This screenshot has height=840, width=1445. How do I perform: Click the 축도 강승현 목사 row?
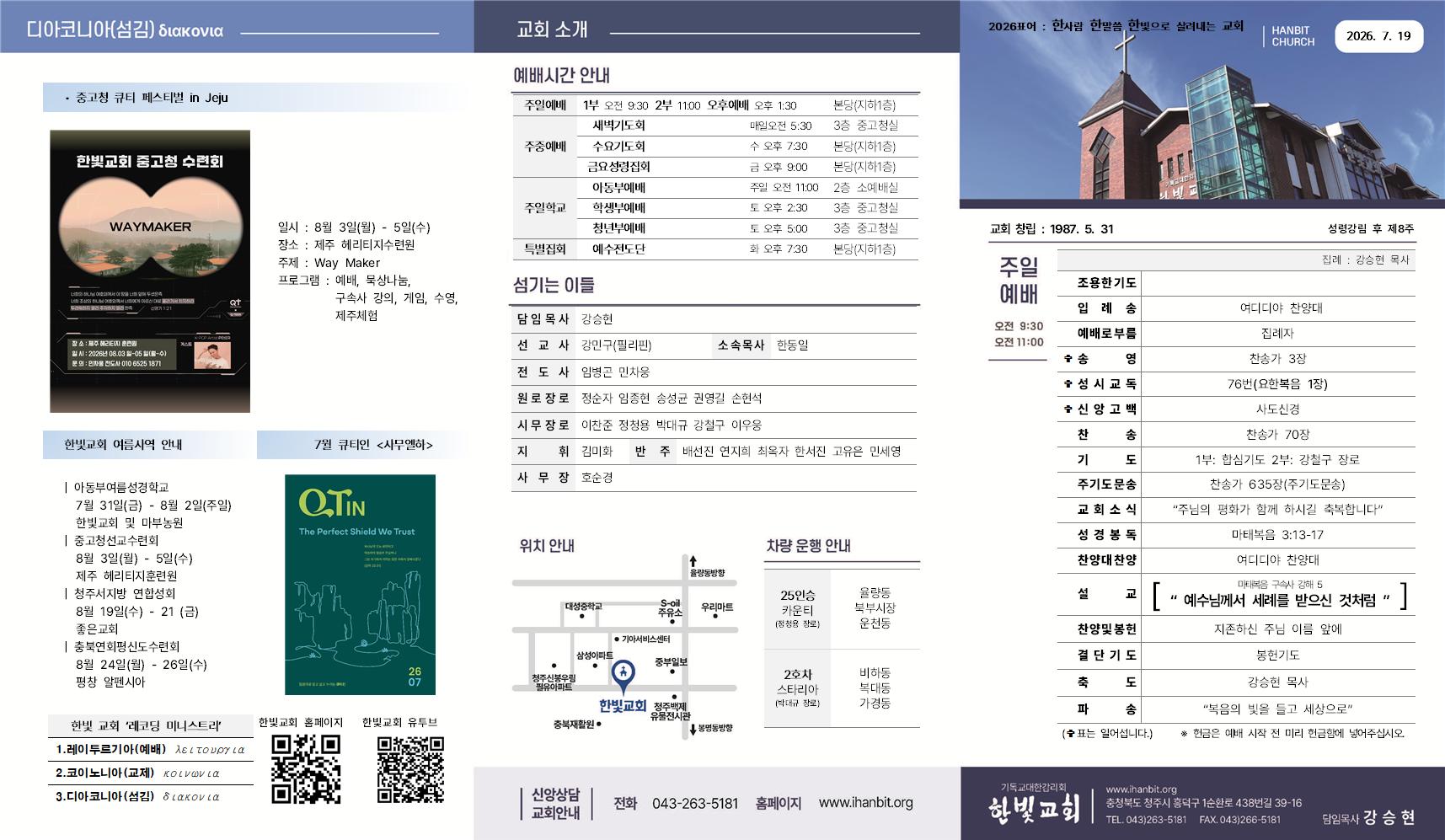1236,682
